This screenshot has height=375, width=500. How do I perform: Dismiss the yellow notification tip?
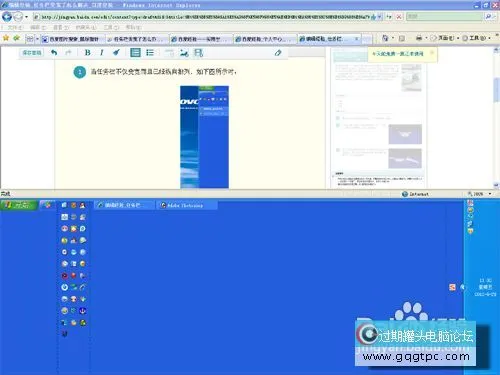(x=432, y=52)
